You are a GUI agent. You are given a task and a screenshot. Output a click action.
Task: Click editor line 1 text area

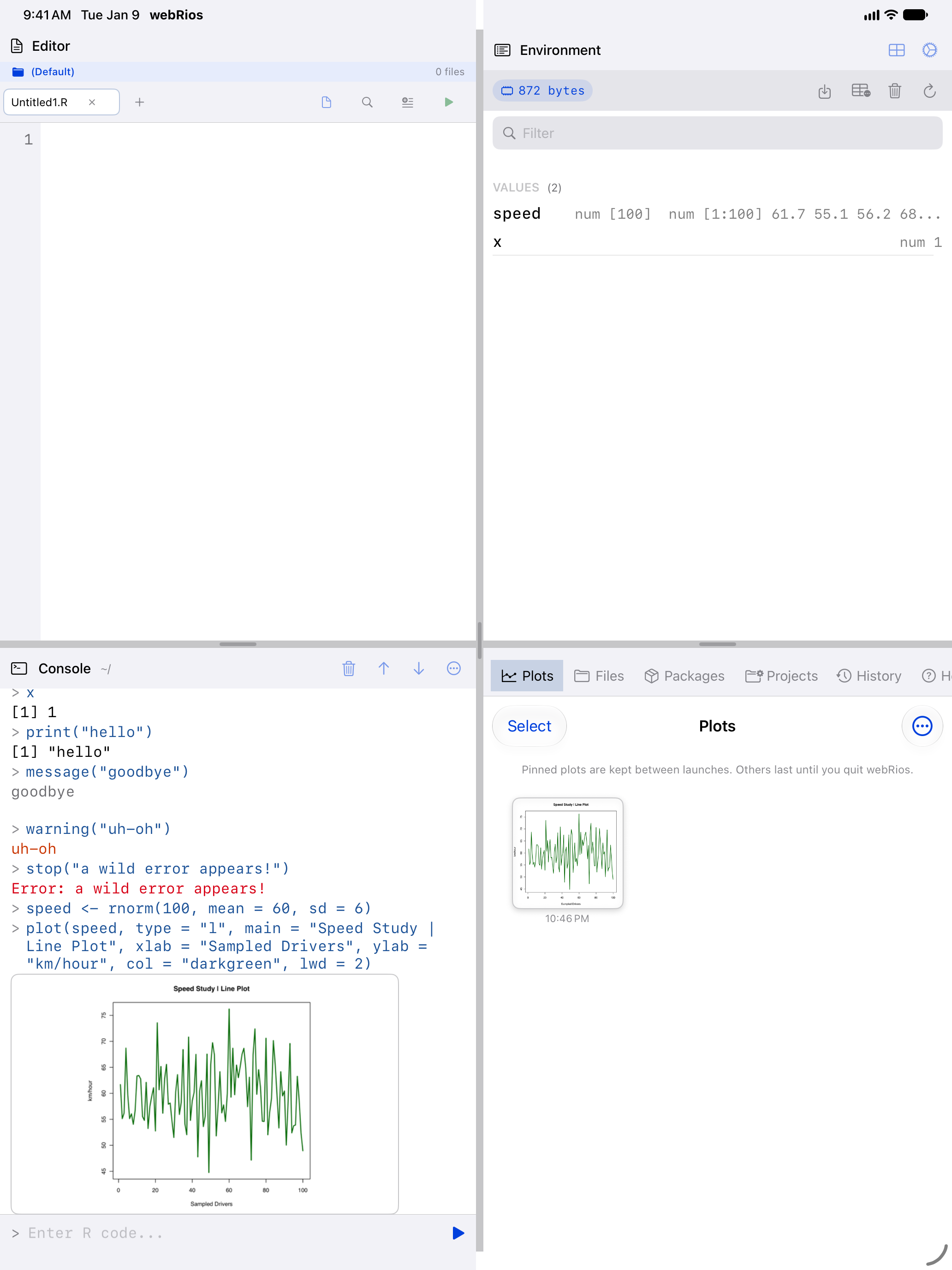[258, 139]
